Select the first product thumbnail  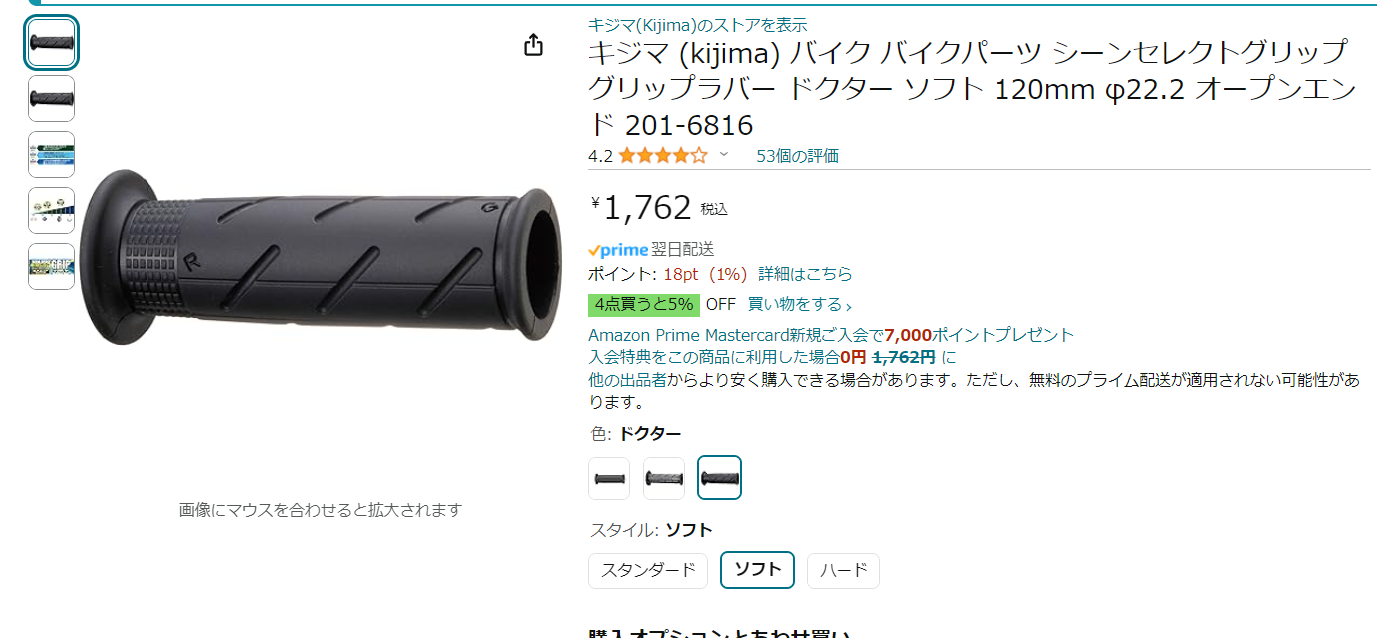point(51,43)
